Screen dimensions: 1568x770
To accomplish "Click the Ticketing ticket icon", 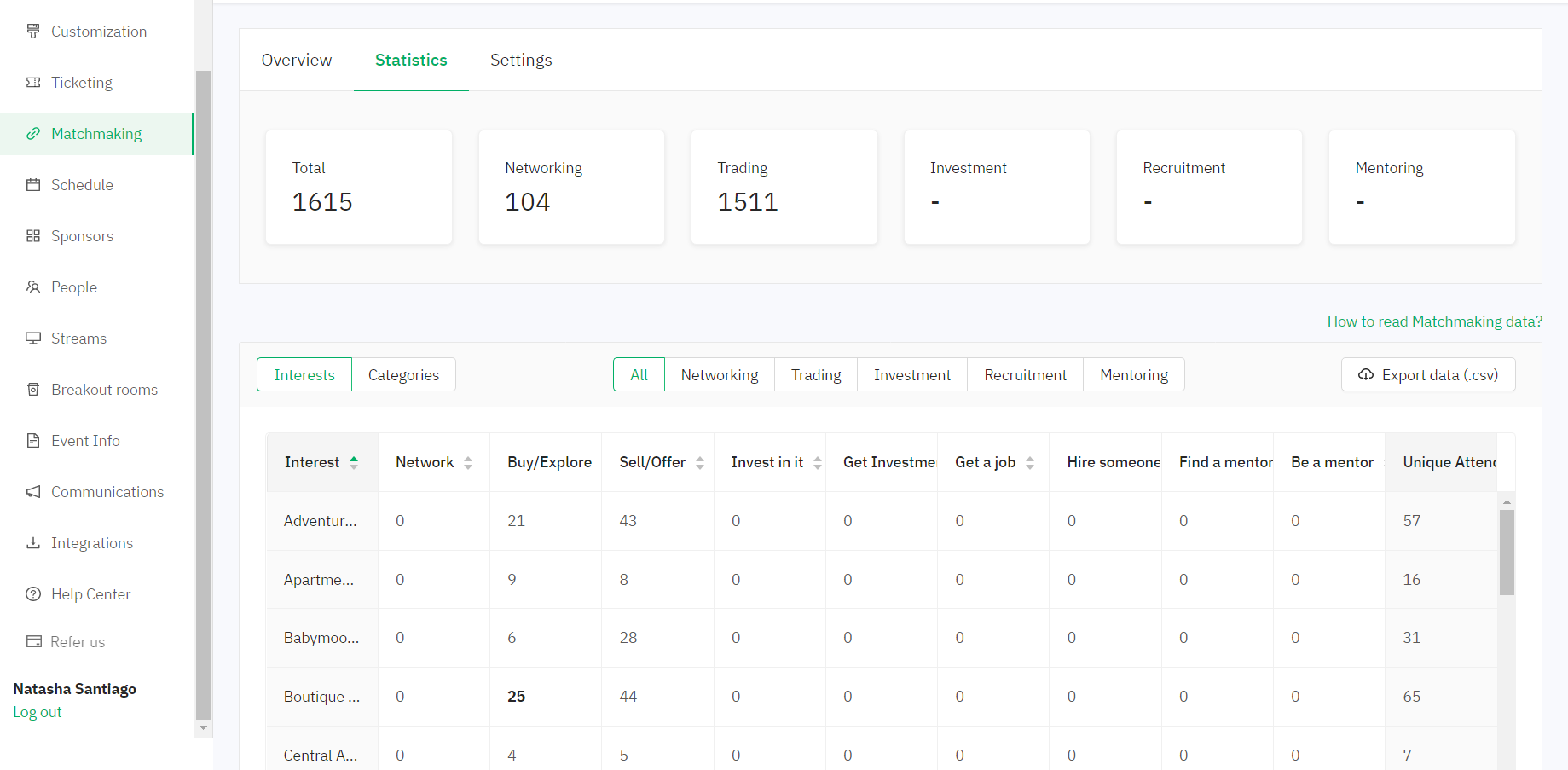I will (33, 83).
